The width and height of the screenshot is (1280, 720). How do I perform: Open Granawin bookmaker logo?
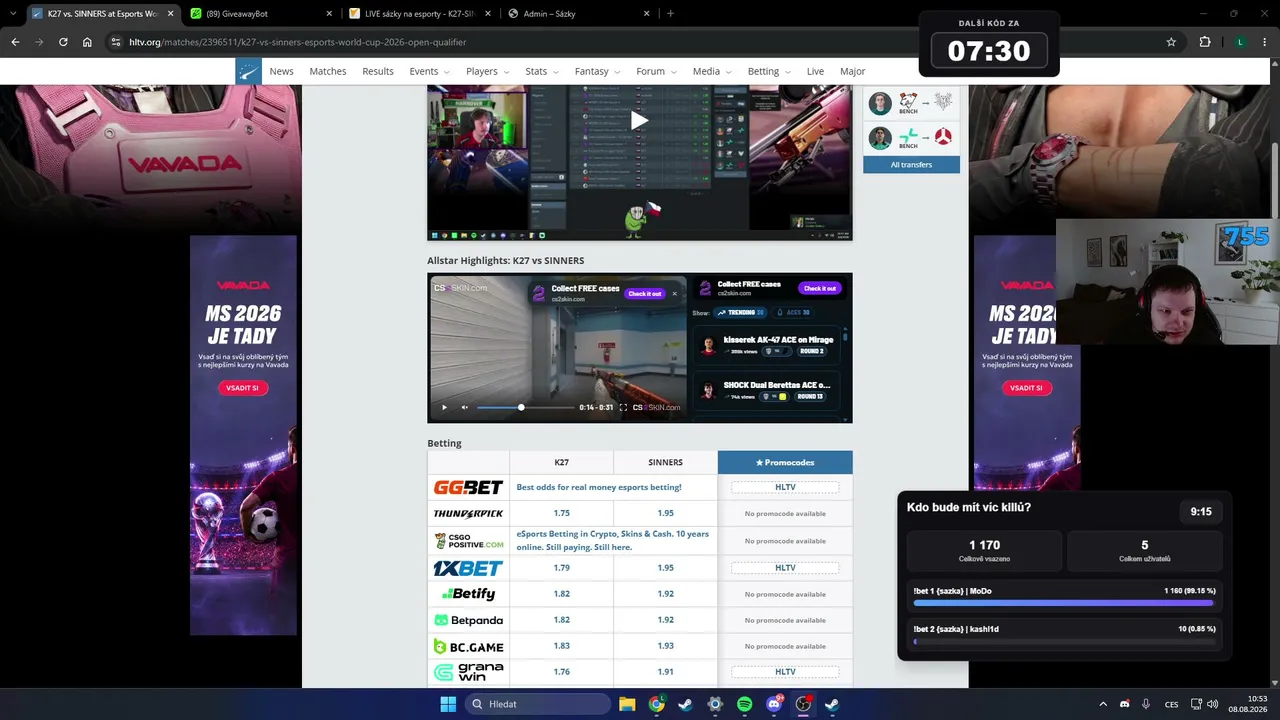coord(468,671)
